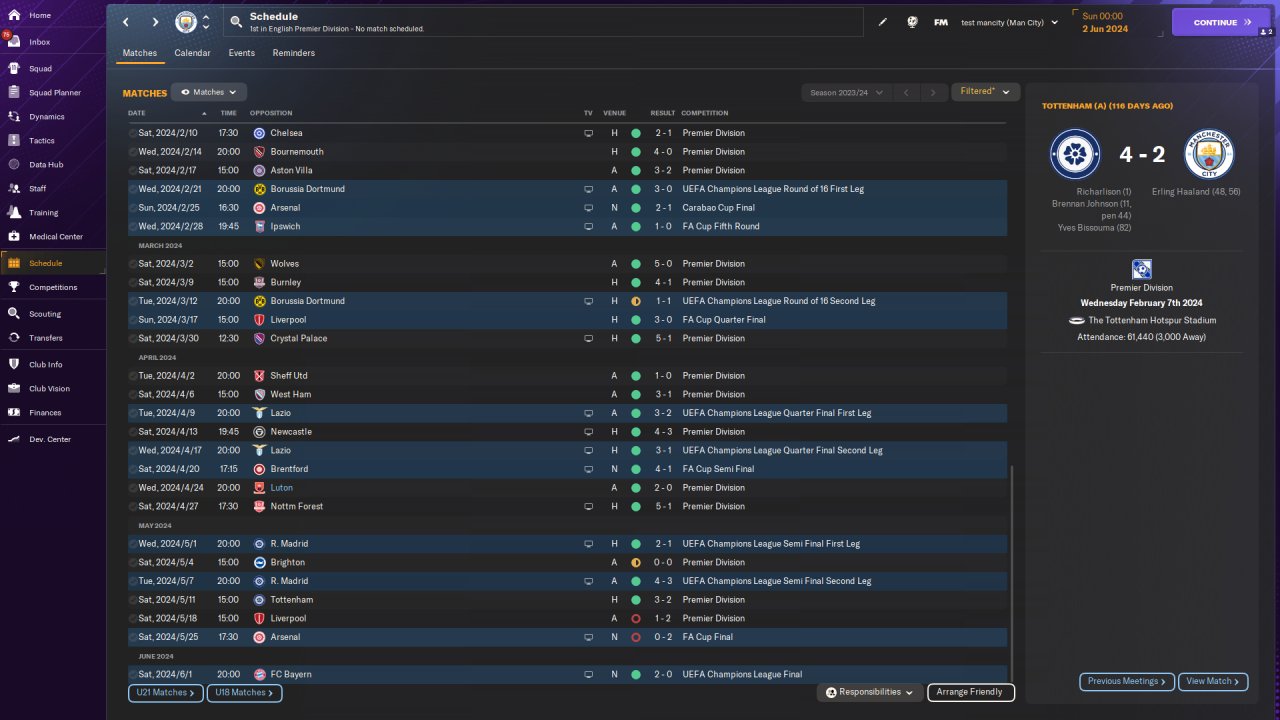Click the up/down chevrons beside the club badge
Viewport: 1280px width, 720px height.
pyautogui.click(x=206, y=22)
